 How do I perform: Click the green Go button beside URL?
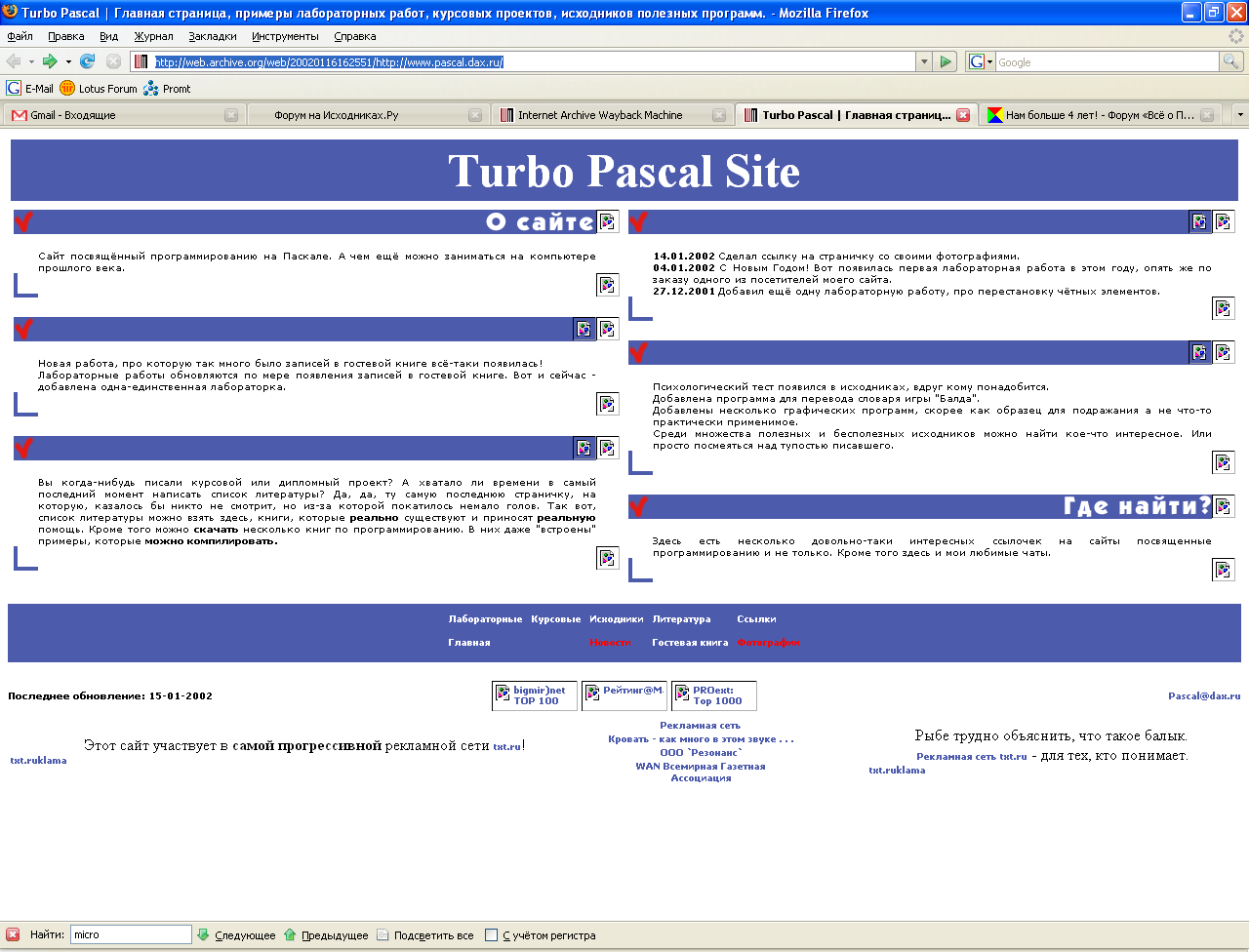[945, 61]
